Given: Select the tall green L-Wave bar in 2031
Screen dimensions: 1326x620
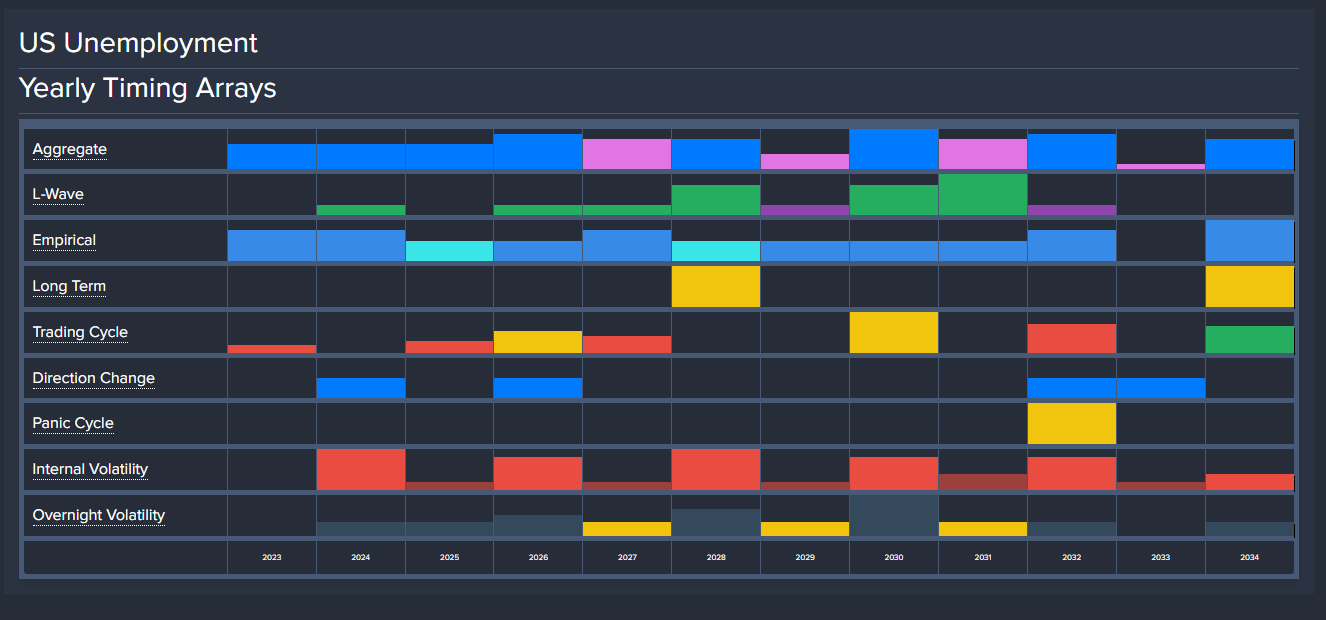Looking at the screenshot, I should [982, 195].
